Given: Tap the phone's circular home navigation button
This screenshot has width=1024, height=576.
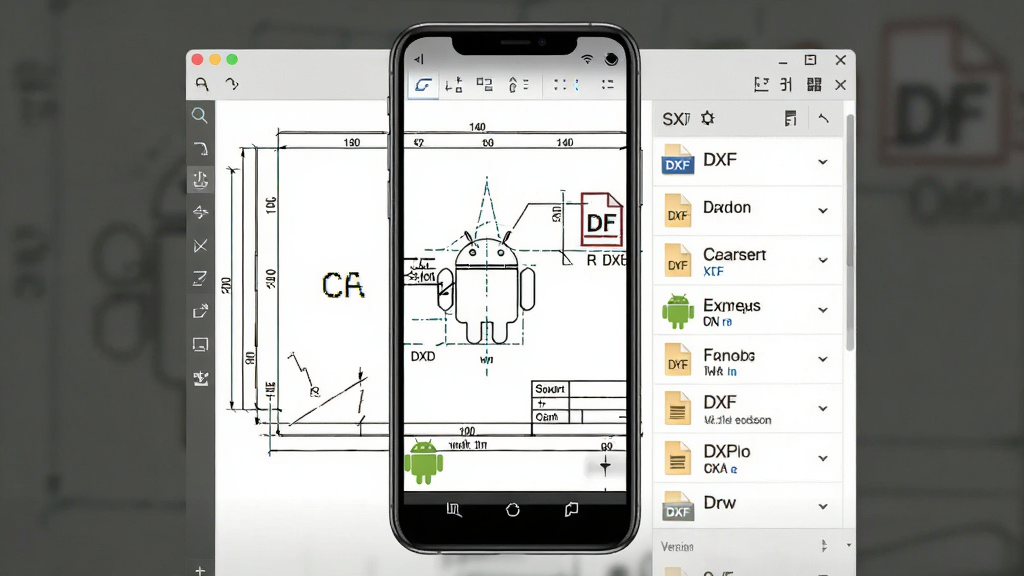Looking at the screenshot, I should point(513,509).
